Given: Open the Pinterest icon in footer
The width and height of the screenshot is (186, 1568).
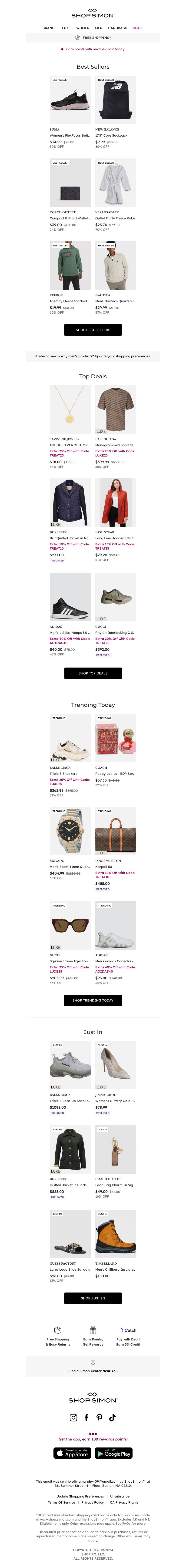Looking at the screenshot, I should (99, 1418).
